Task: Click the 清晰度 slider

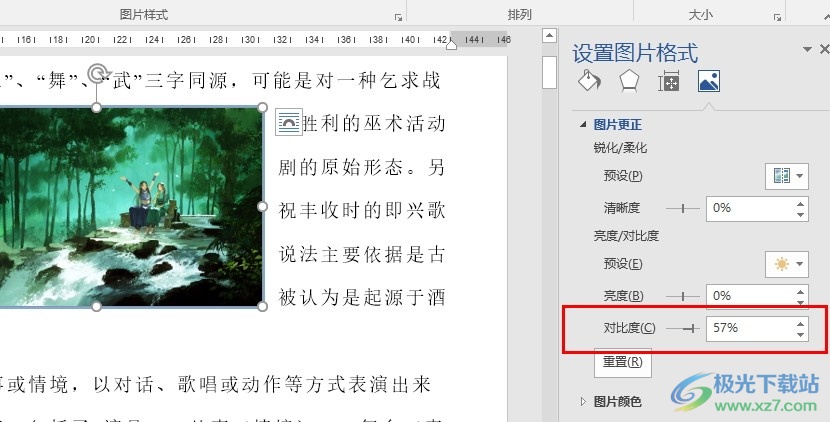Action: (683, 209)
